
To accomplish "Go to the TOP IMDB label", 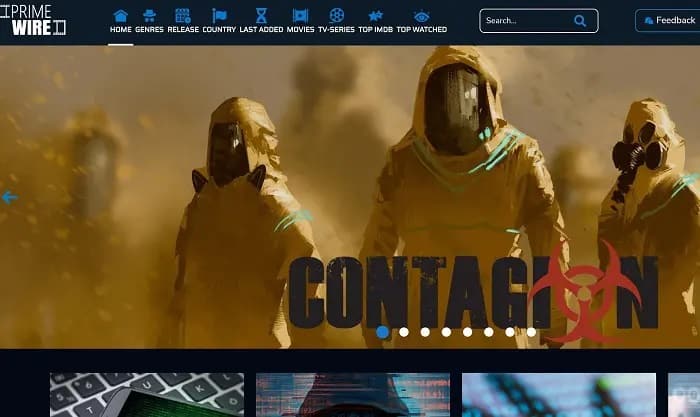I will tap(375, 29).
